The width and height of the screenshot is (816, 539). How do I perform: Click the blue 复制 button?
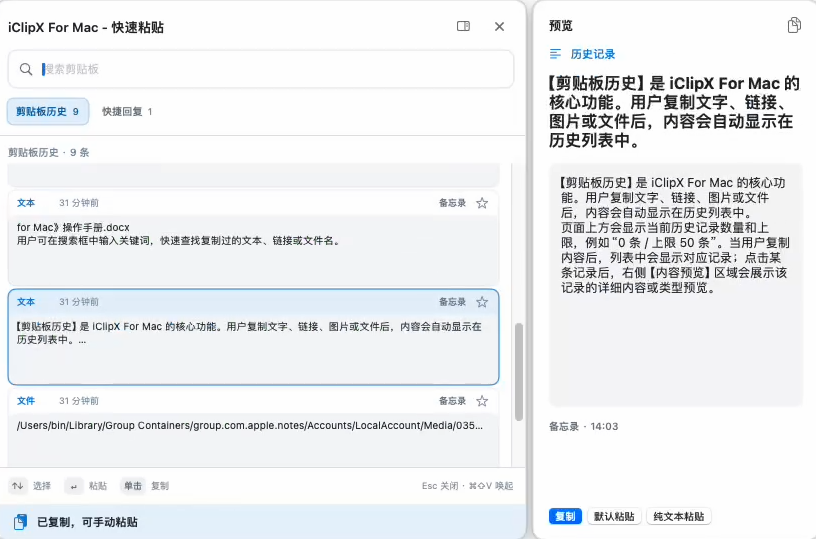(x=565, y=516)
